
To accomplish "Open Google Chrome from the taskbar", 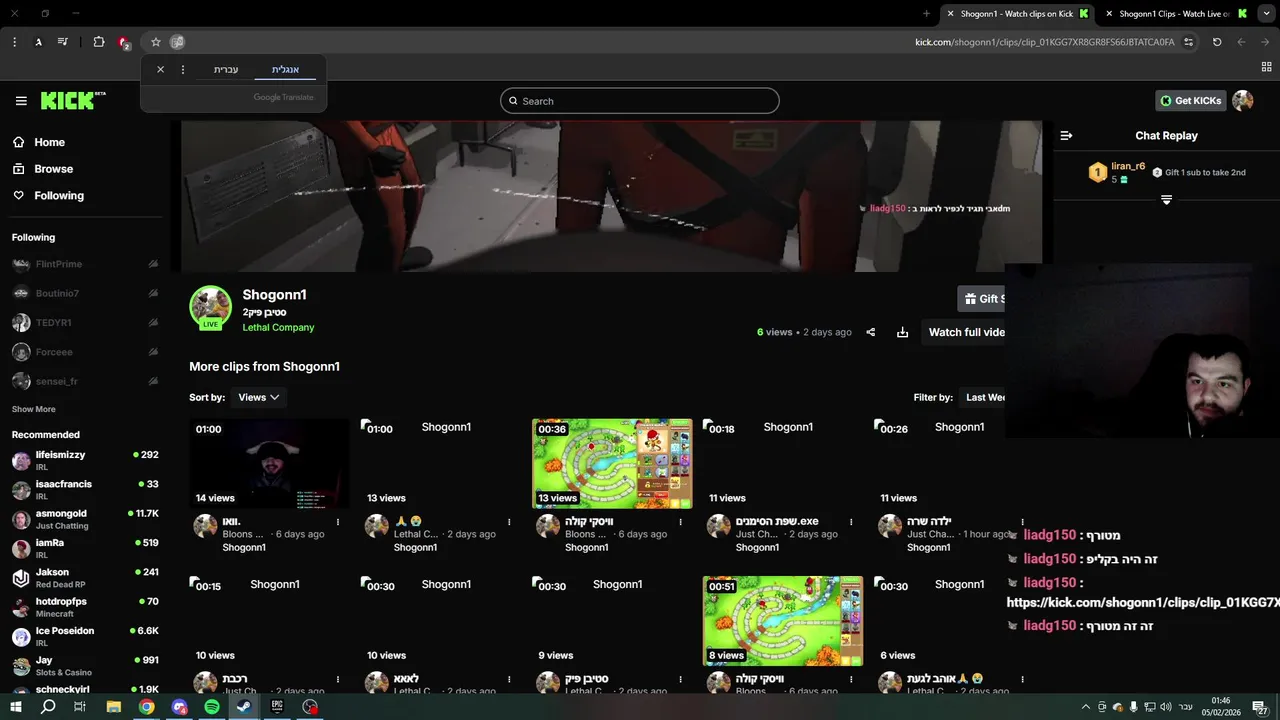I will click(x=147, y=706).
